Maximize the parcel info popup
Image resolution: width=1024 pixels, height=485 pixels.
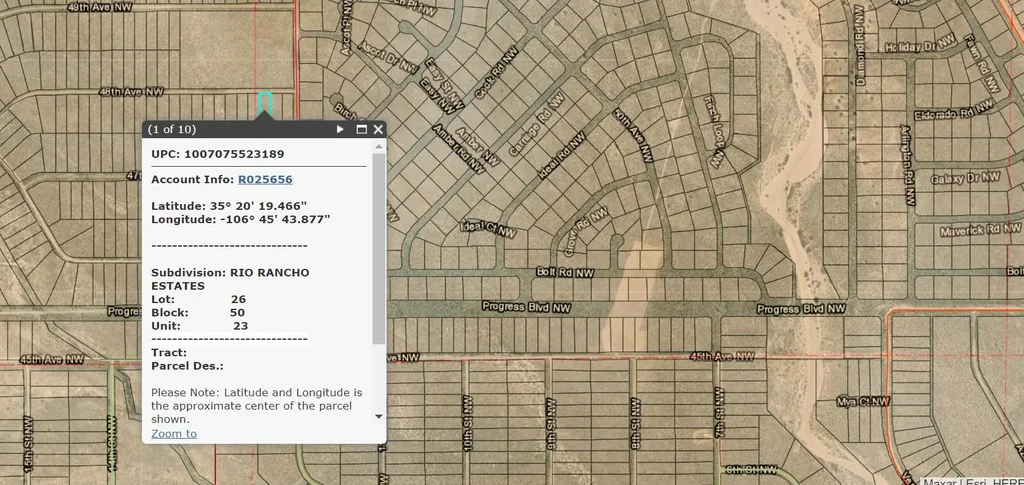point(361,129)
